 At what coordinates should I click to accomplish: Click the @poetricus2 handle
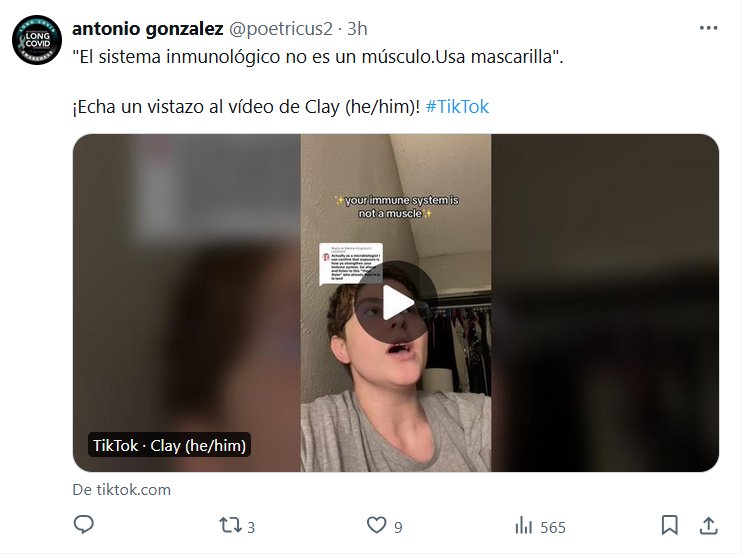click(x=281, y=29)
